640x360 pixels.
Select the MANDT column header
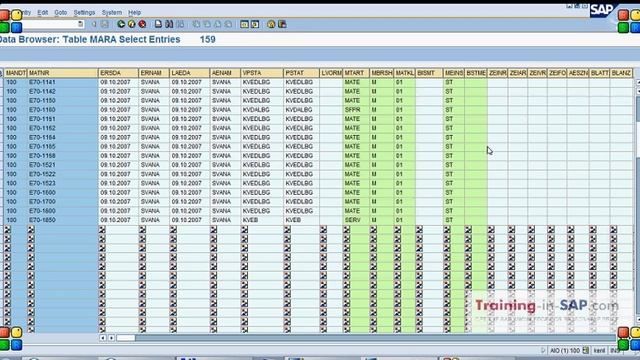coord(16,73)
